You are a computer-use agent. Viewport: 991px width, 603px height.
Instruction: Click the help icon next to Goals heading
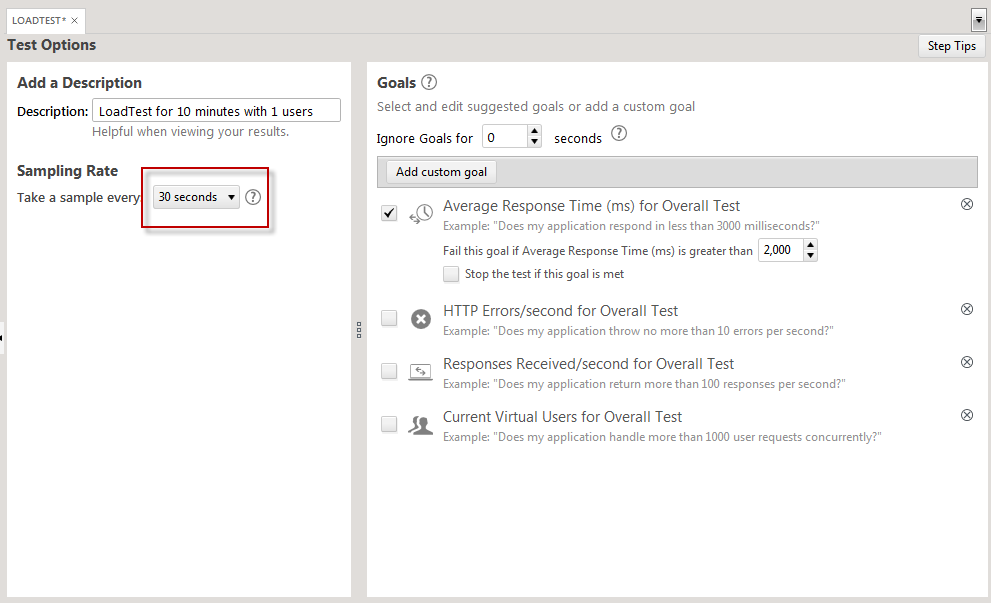[429, 82]
